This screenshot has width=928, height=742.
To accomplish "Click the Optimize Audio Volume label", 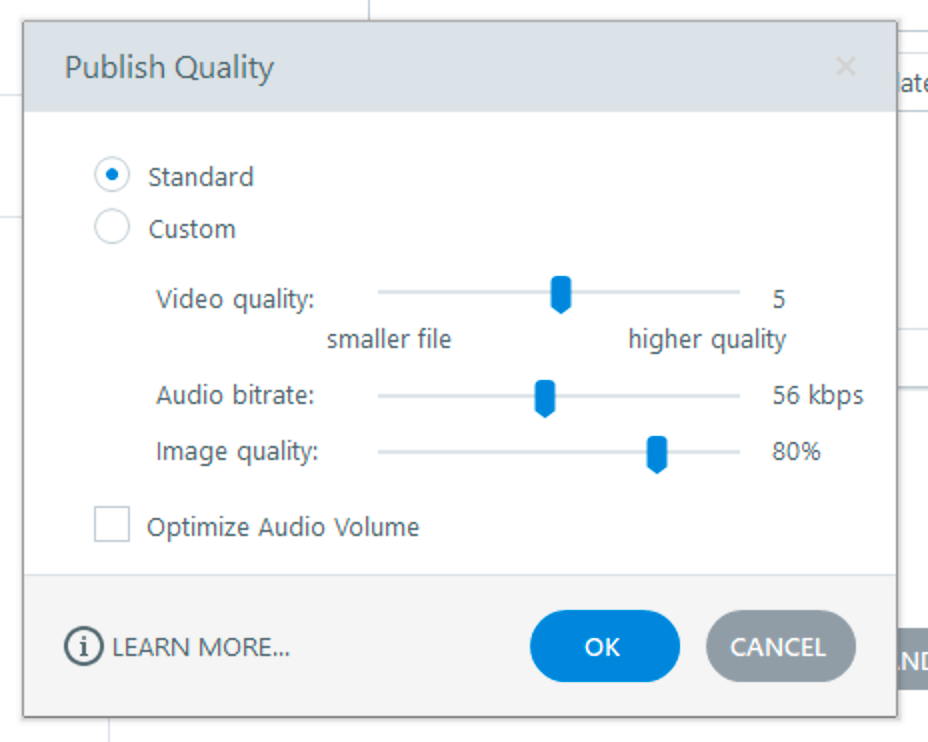I will pos(283,527).
